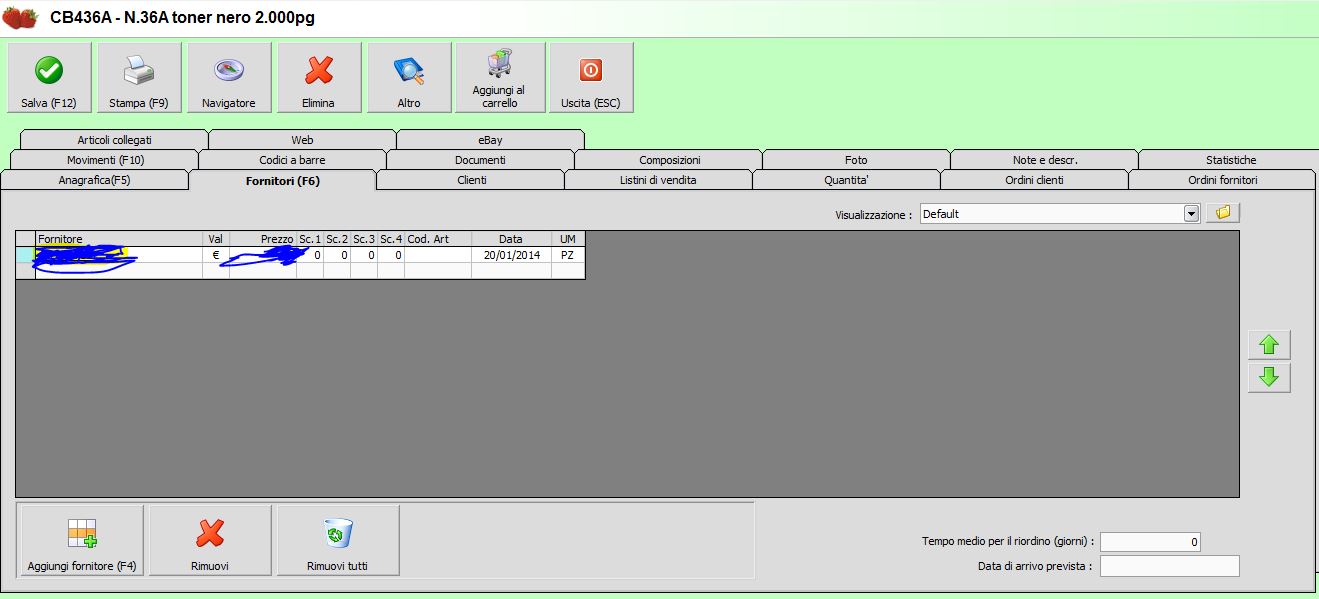
Task: Print with the Stampa (F9) button
Action: pos(139,77)
